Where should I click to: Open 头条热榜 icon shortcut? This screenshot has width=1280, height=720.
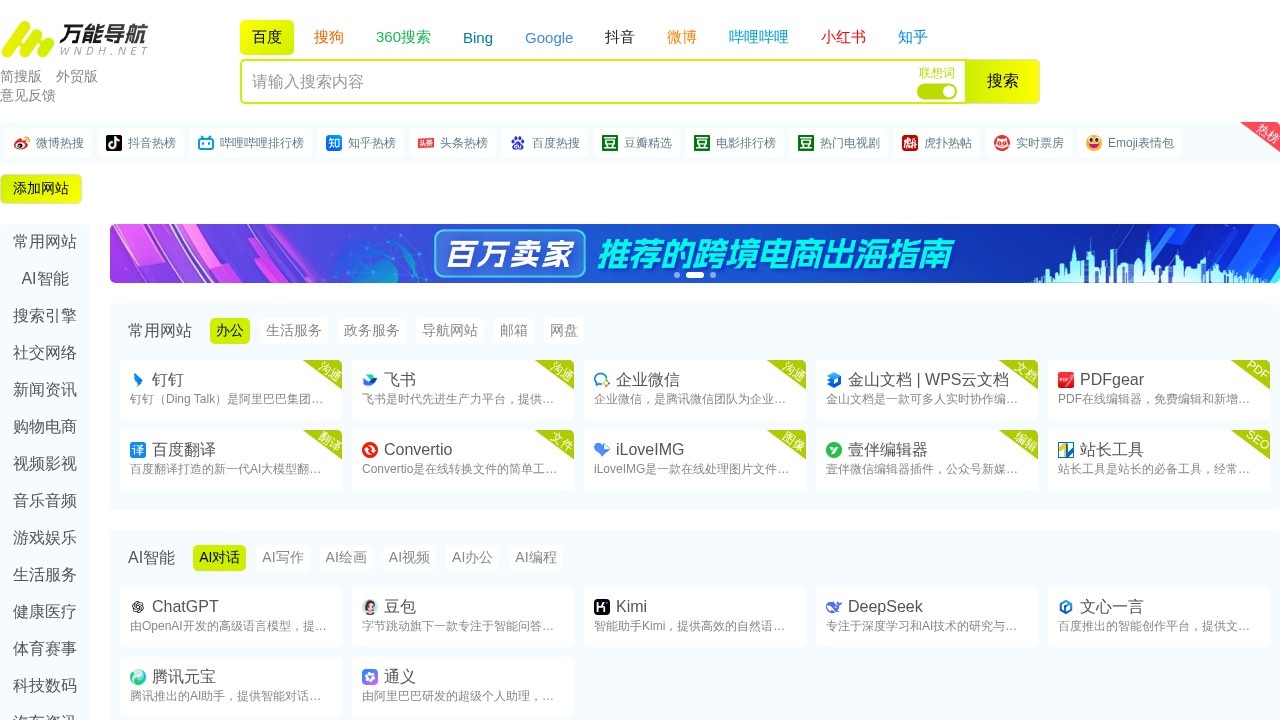(x=426, y=143)
